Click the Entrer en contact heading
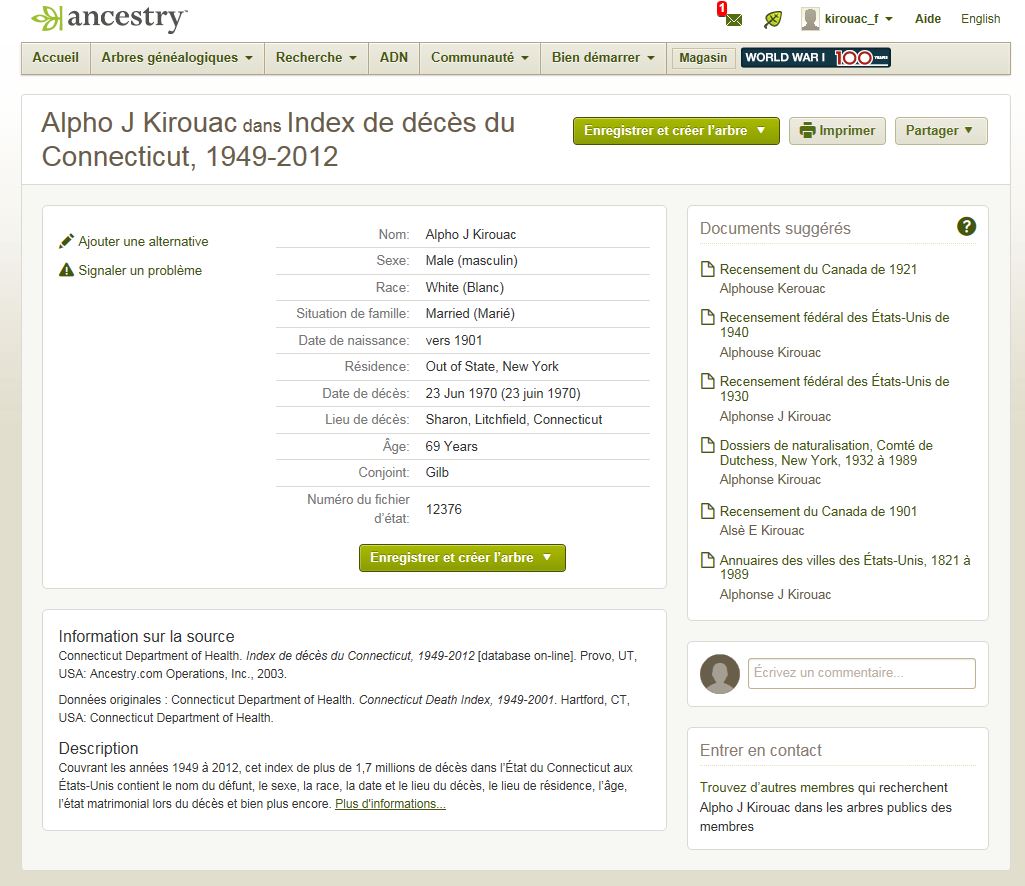 click(760, 750)
